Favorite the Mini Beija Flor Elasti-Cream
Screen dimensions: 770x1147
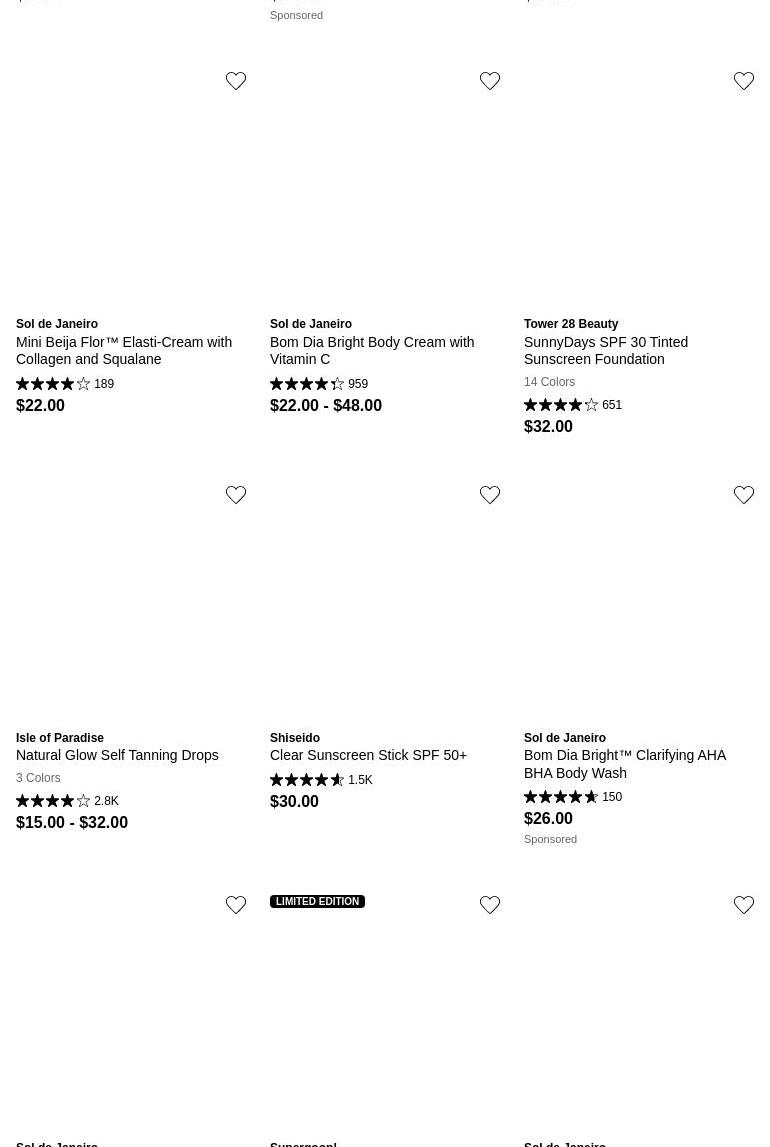pos(236,81)
